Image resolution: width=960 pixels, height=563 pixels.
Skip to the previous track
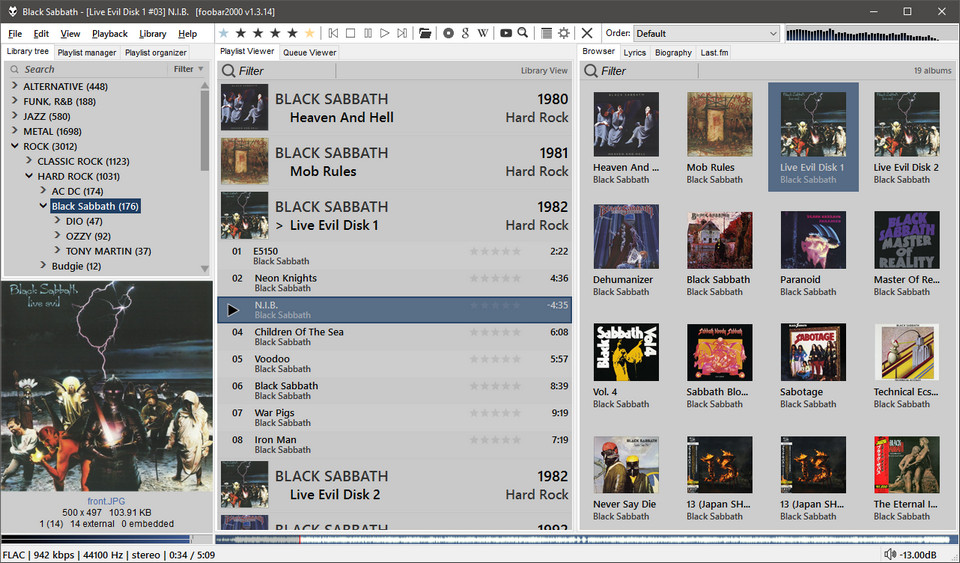(333, 33)
